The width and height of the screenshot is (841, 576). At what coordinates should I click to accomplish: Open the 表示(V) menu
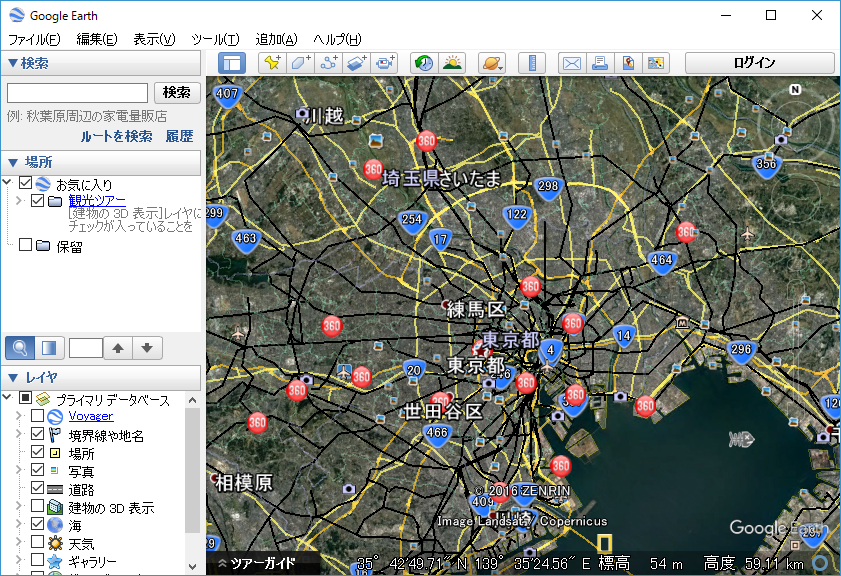click(154, 40)
